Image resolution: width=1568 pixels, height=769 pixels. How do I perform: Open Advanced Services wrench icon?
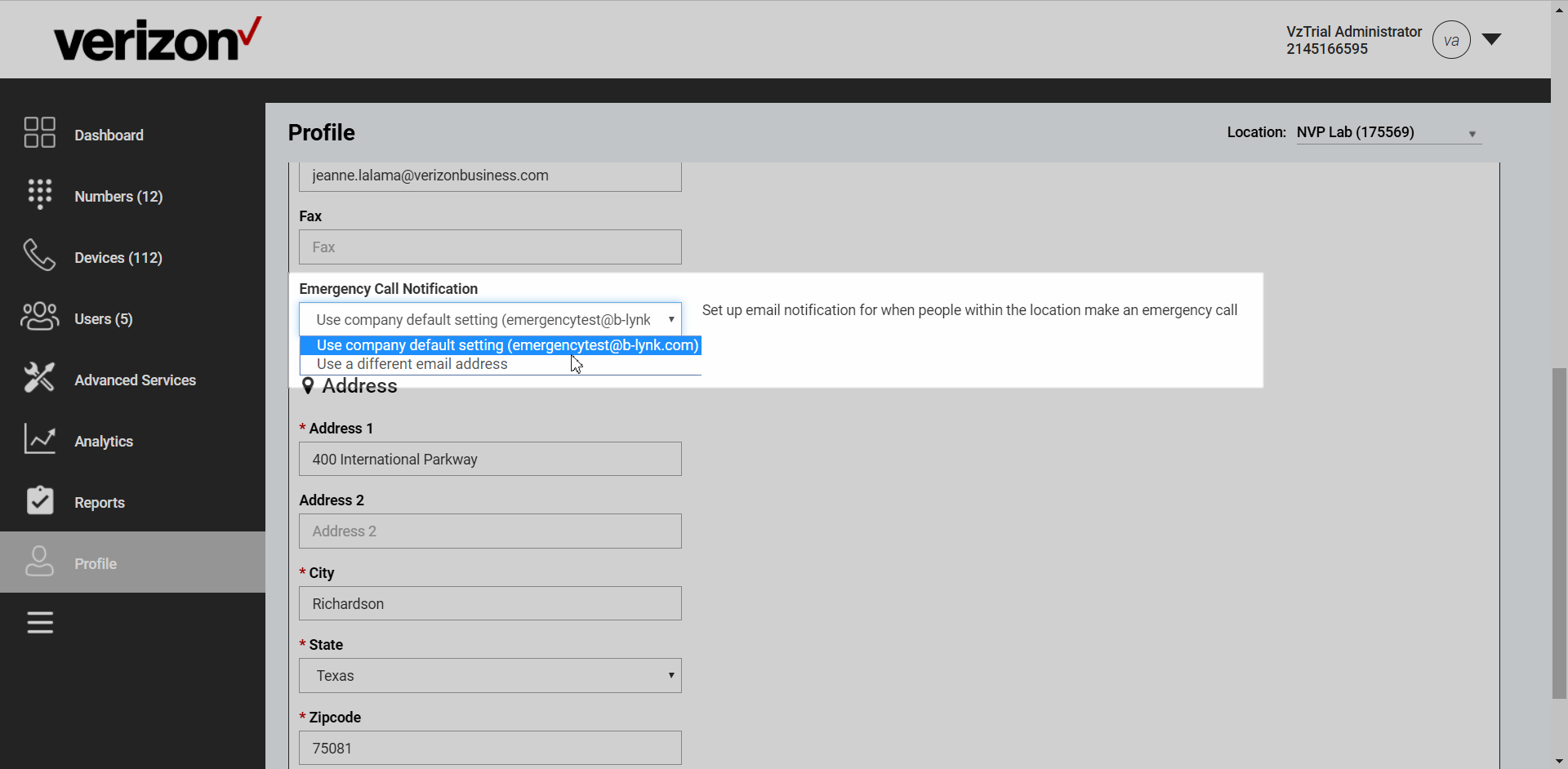pyautogui.click(x=39, y=378)
